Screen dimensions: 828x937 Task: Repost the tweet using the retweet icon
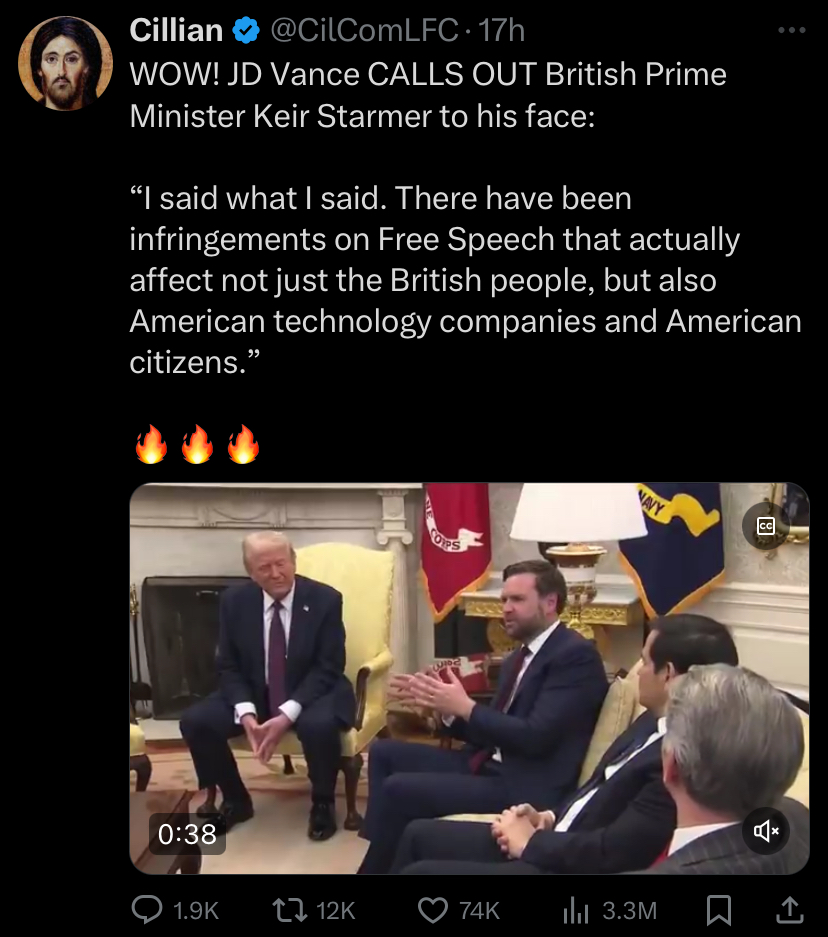[x=289, y=910]
